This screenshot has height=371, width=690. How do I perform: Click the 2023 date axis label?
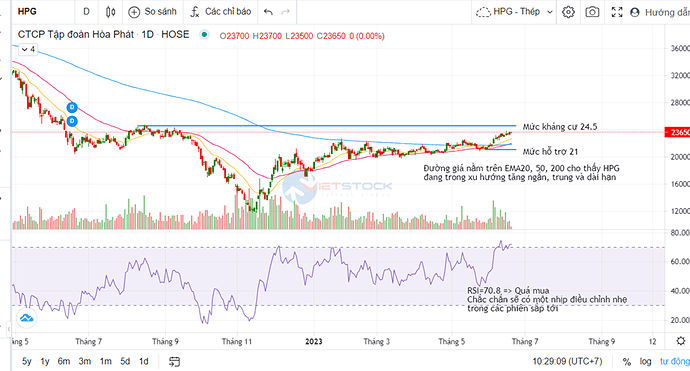point(314,342)
